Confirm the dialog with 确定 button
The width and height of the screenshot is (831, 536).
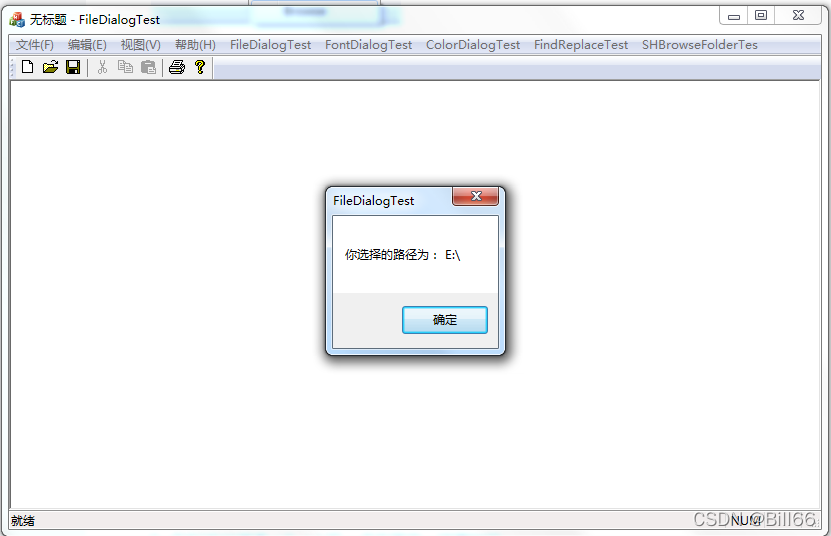point(445,320)
